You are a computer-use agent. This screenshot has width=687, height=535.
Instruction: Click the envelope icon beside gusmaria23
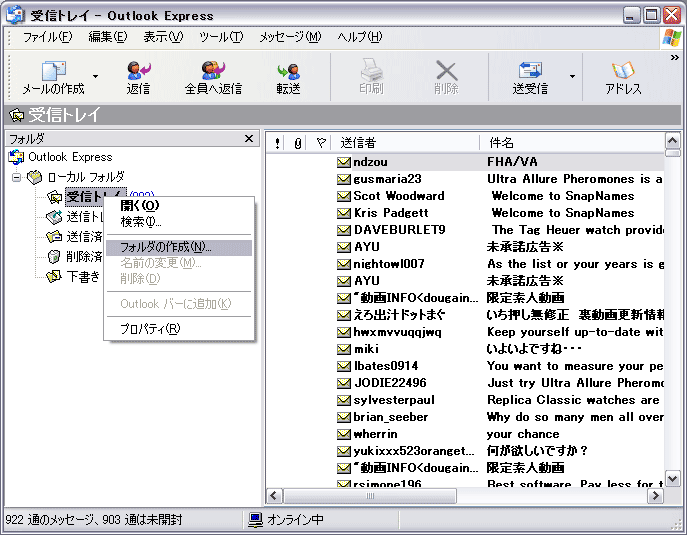point(344,179)
